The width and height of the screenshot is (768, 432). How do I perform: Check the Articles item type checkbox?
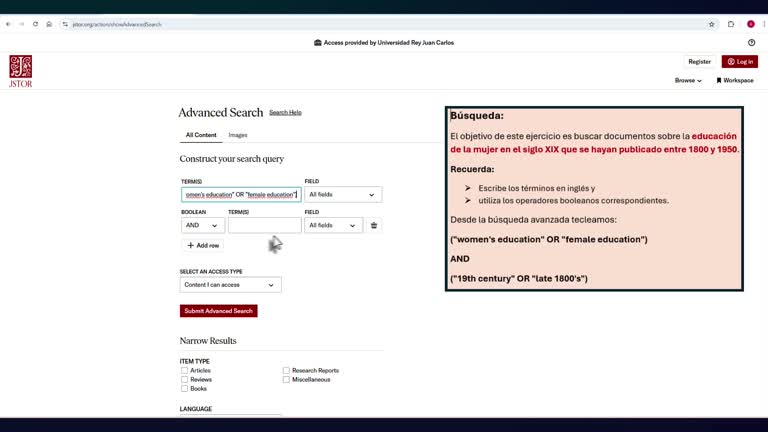(x=184, y=370)
